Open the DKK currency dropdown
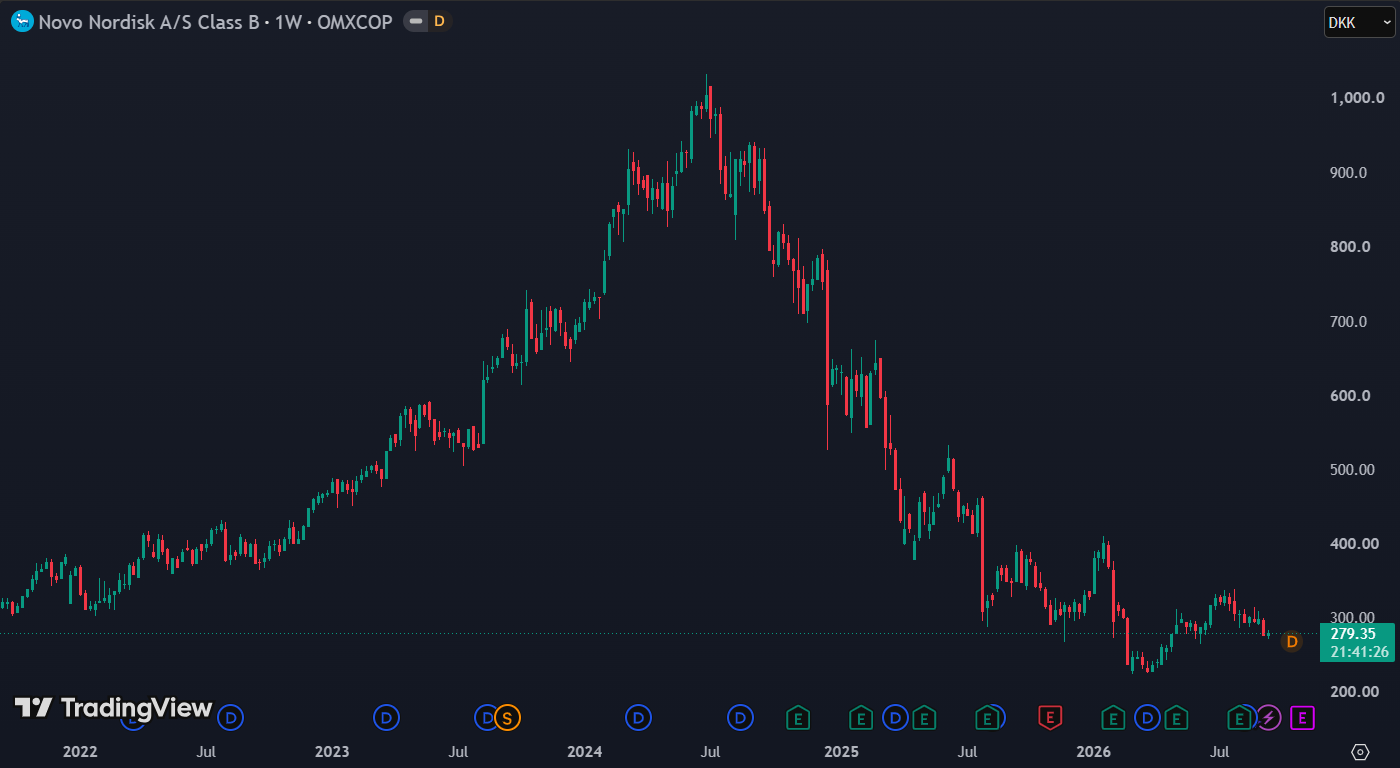 coord(1358,22)
